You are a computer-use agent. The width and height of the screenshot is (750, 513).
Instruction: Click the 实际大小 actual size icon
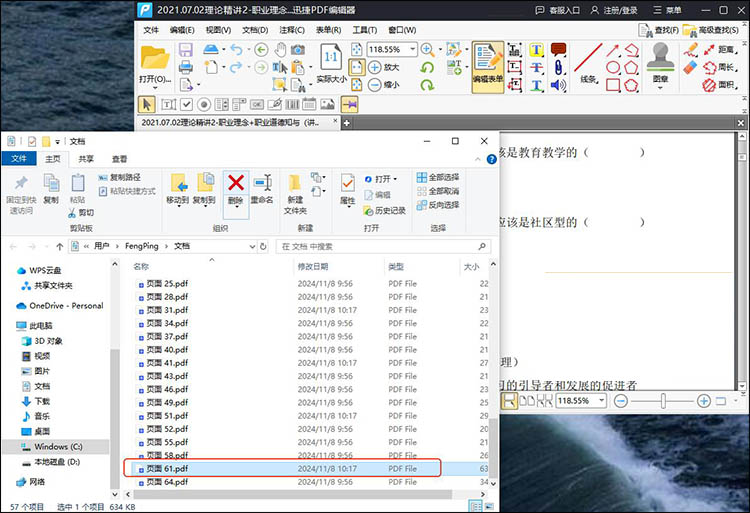331,58
